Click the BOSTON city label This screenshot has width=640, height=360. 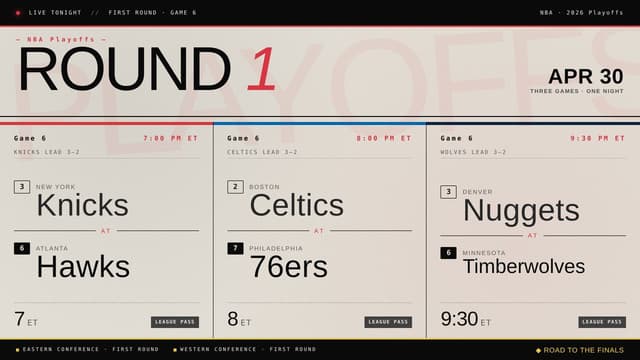pyautogui.click(x=264, y=187)
